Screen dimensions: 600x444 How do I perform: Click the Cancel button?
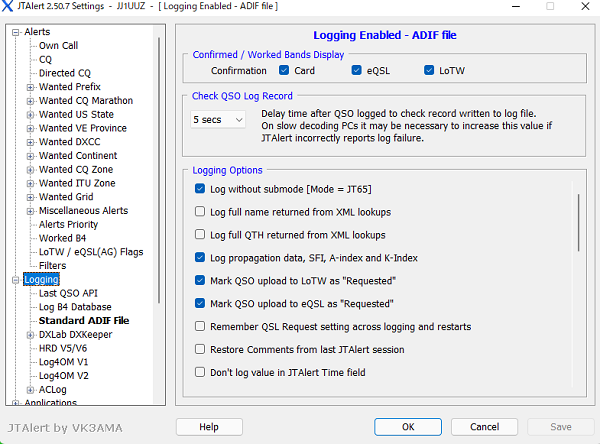click(485, 427)
